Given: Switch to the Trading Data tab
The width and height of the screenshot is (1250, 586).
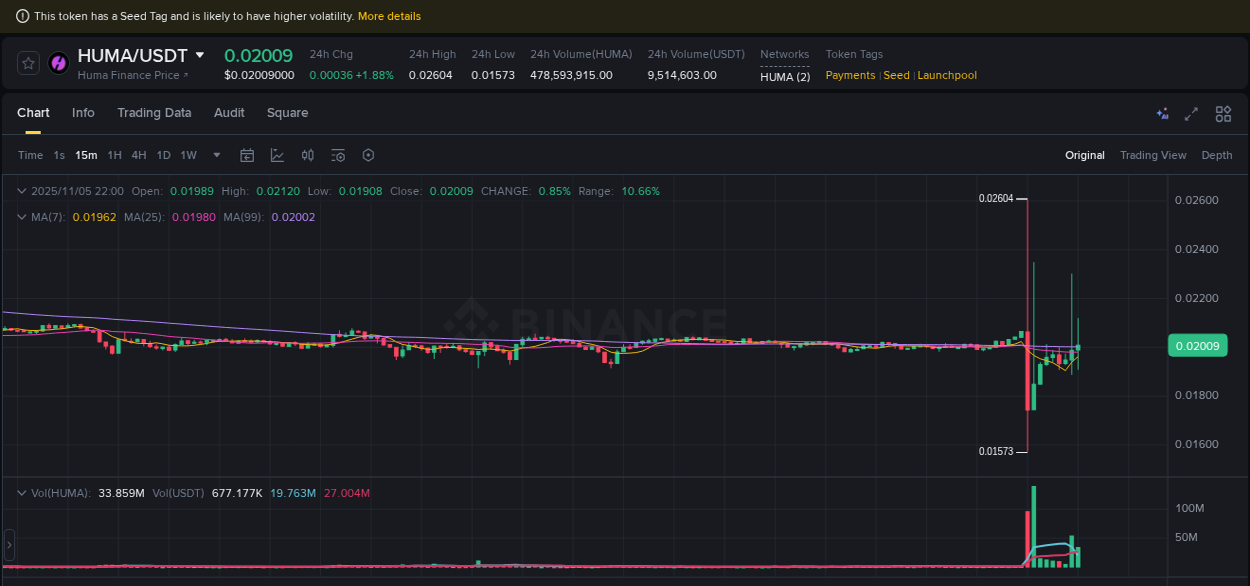Looking at the screenshot, I should click(x=154, y=113).
